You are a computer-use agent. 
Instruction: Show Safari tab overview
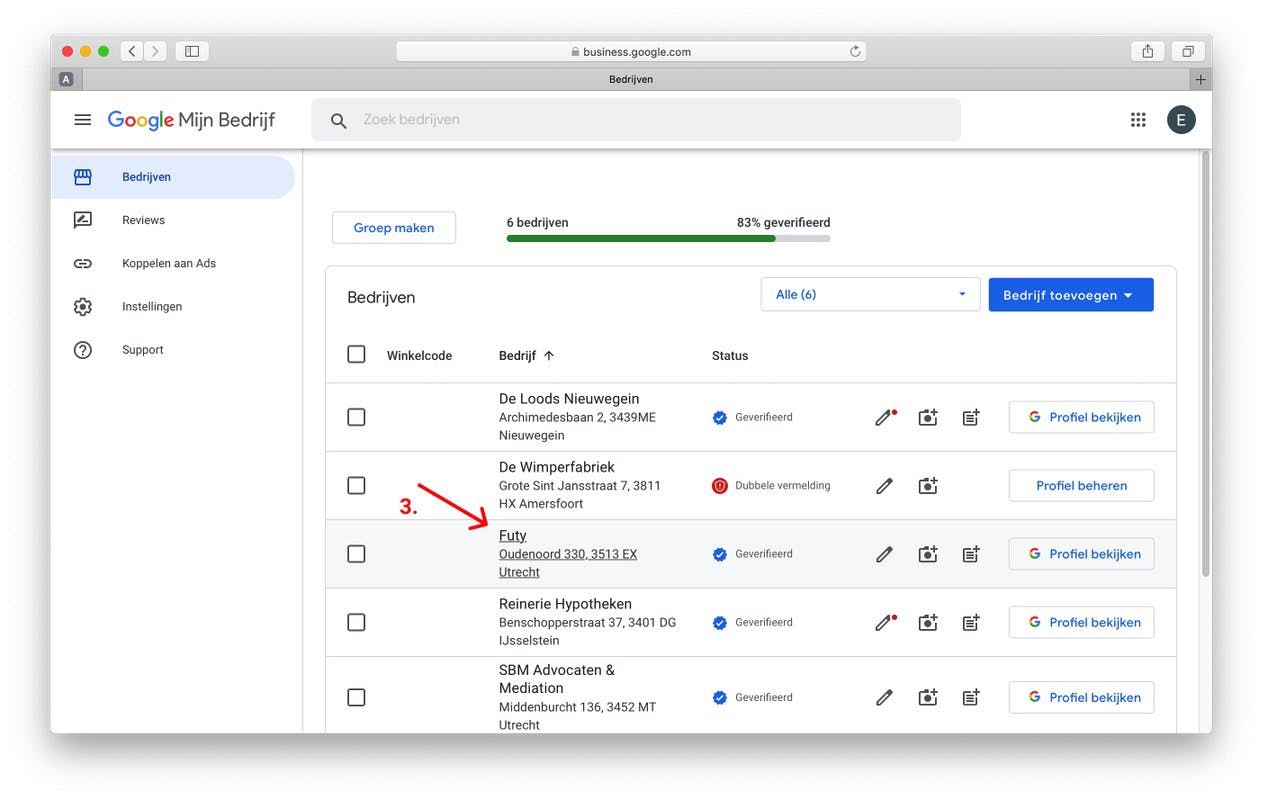1188,51
